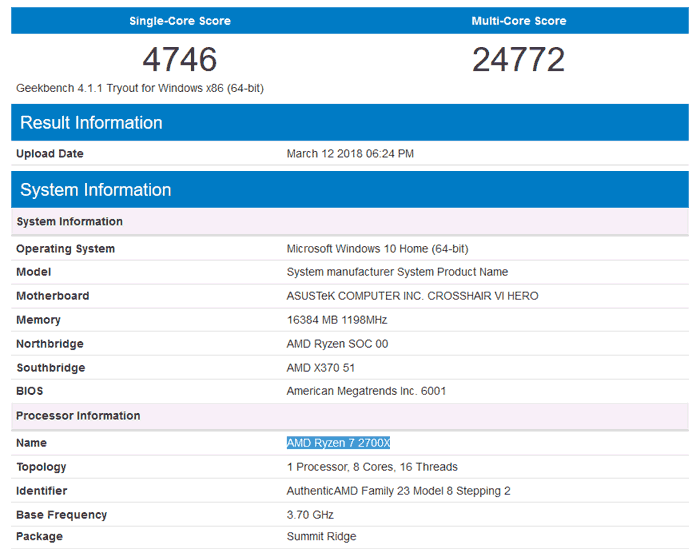Screen dimensions: 700x553
Task: Click the AMD X370 51 southbridge value
Action: (x=319, y=368)
